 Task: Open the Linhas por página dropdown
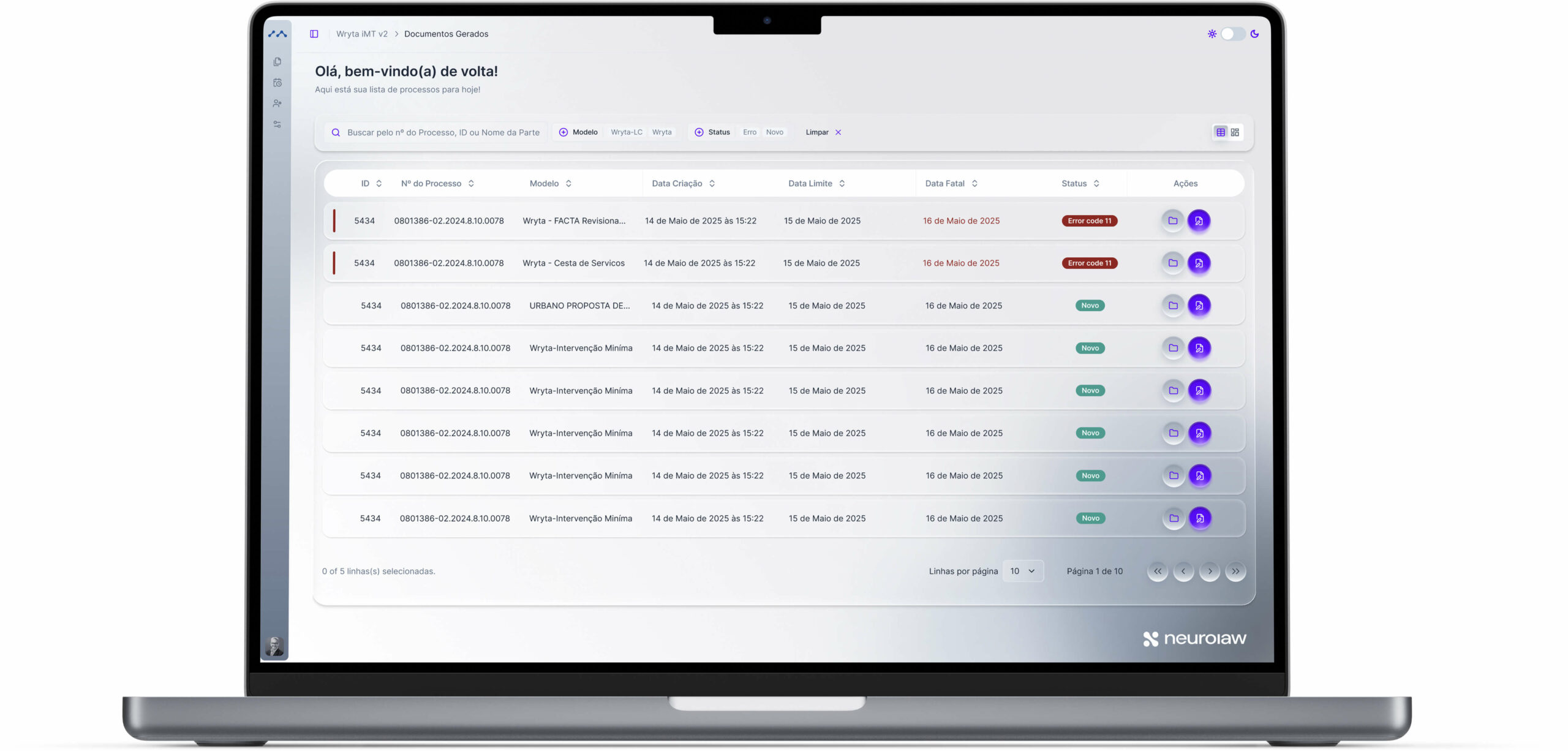click(1022, 571)
